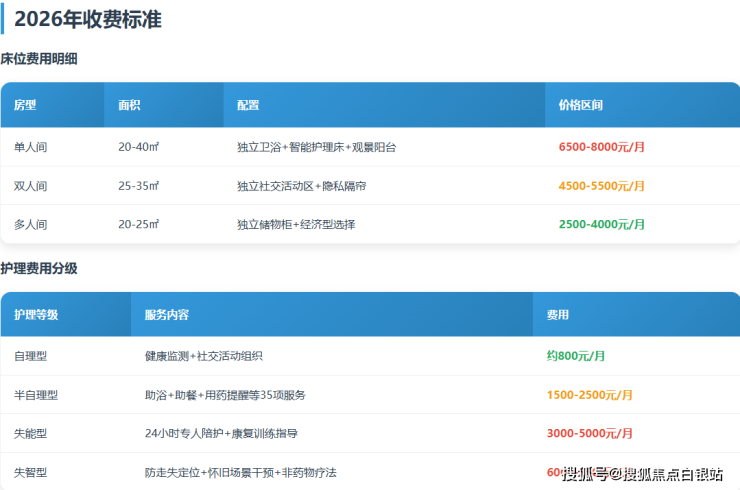Click the 面积 column header
This screenshot has width=740, height=490.
pos(129,105)
